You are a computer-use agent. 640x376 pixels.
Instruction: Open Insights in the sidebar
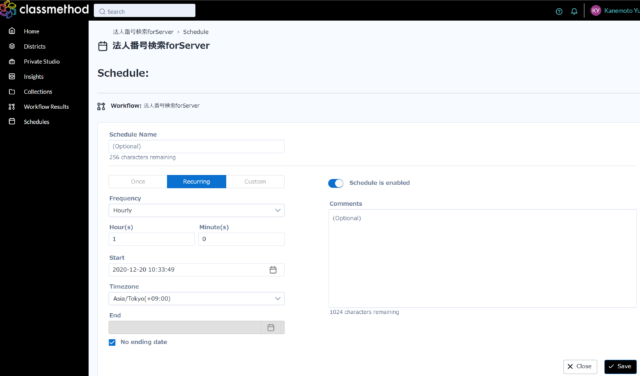pyautogui.click(x=33, y=77)
